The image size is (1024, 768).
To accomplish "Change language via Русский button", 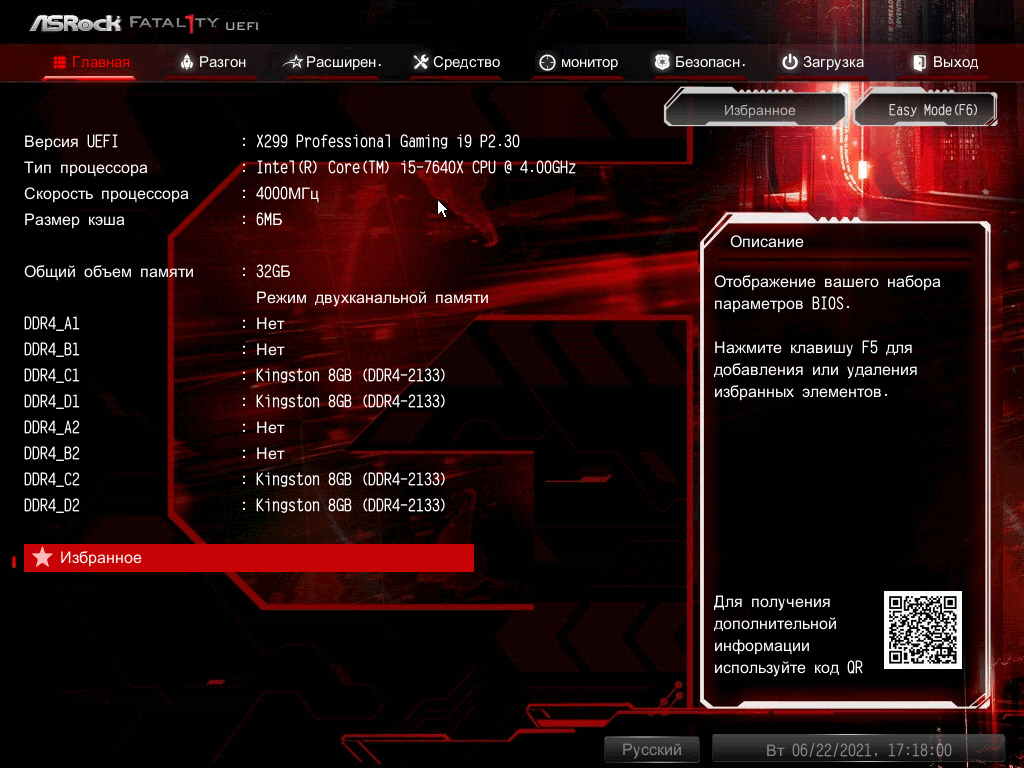I will pos(652,750).
